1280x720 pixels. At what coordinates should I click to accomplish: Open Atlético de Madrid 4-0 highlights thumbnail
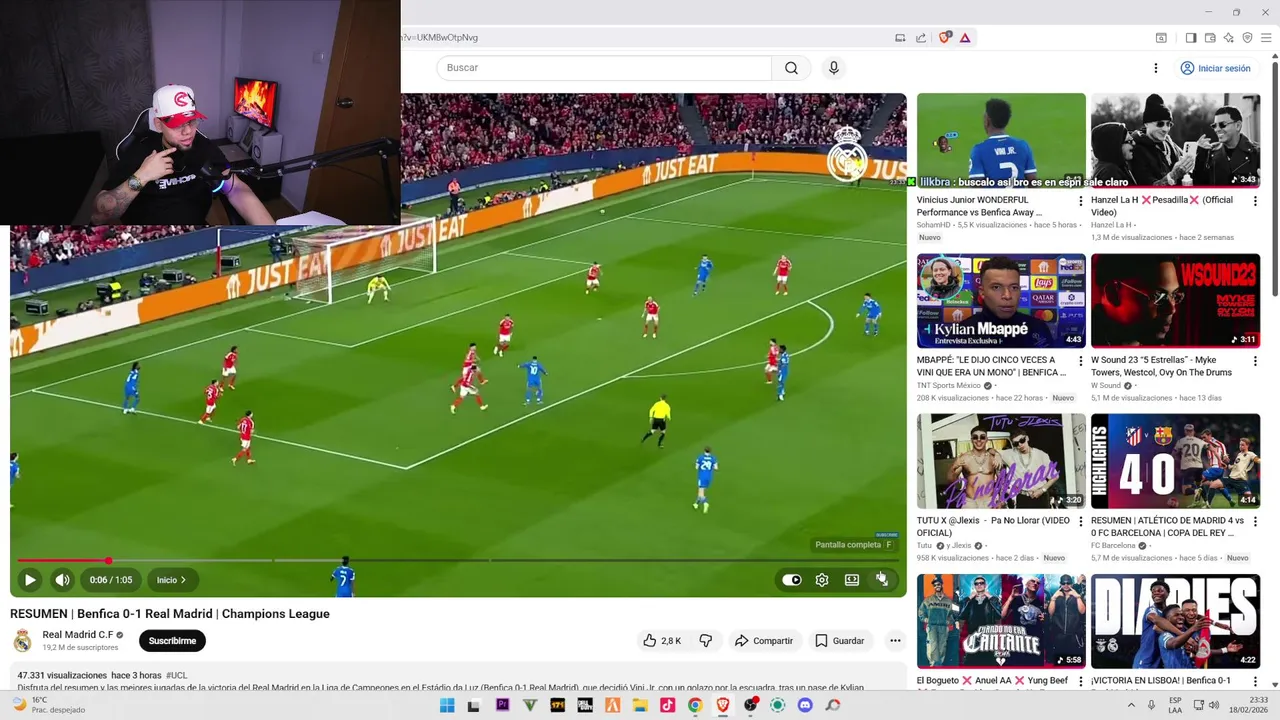(1175, 461)
